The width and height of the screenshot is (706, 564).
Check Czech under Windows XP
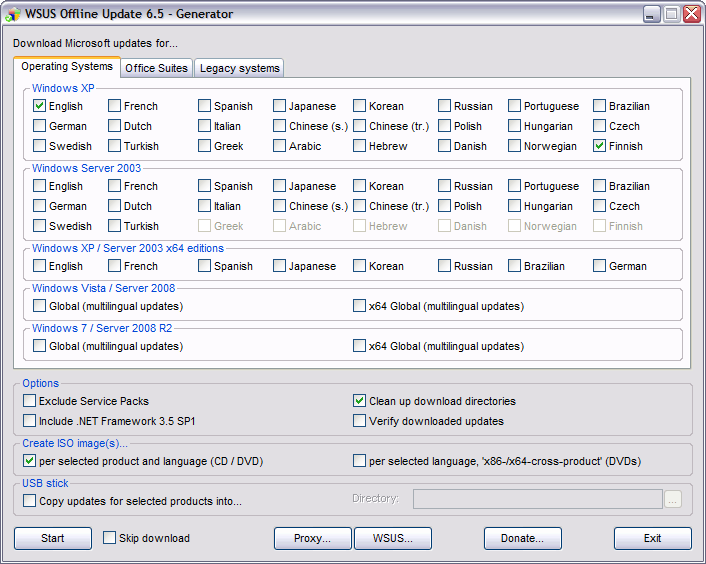click(599, 126)
